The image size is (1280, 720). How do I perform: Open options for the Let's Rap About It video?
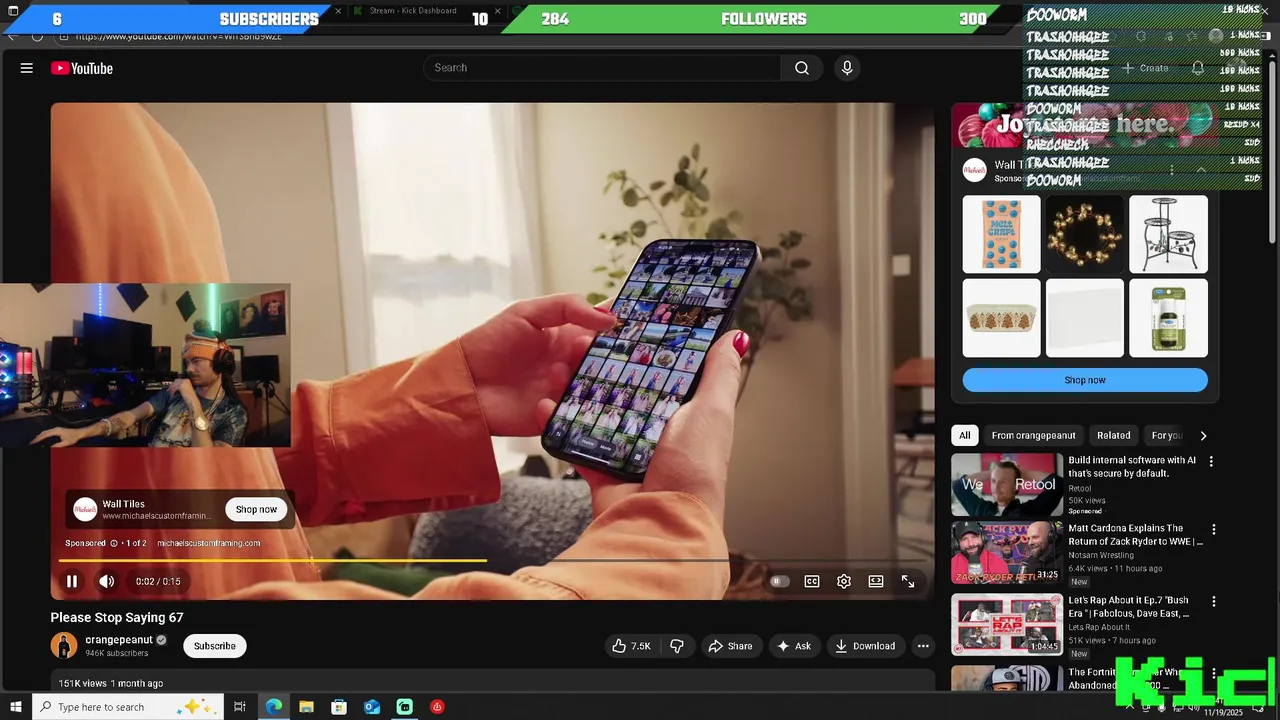[x=1214, y=602]
